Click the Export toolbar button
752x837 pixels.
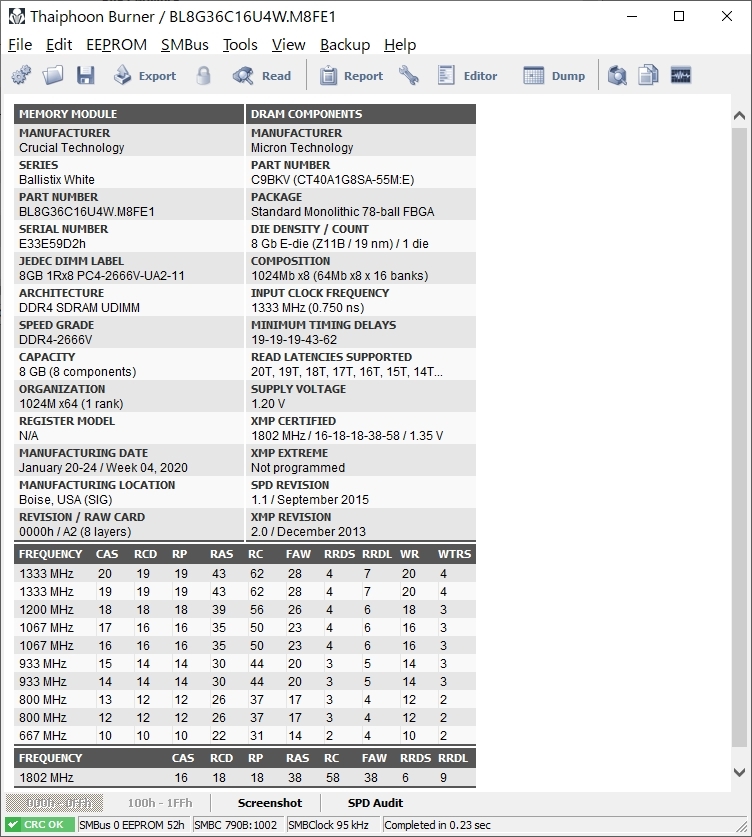tap(145, 75)
